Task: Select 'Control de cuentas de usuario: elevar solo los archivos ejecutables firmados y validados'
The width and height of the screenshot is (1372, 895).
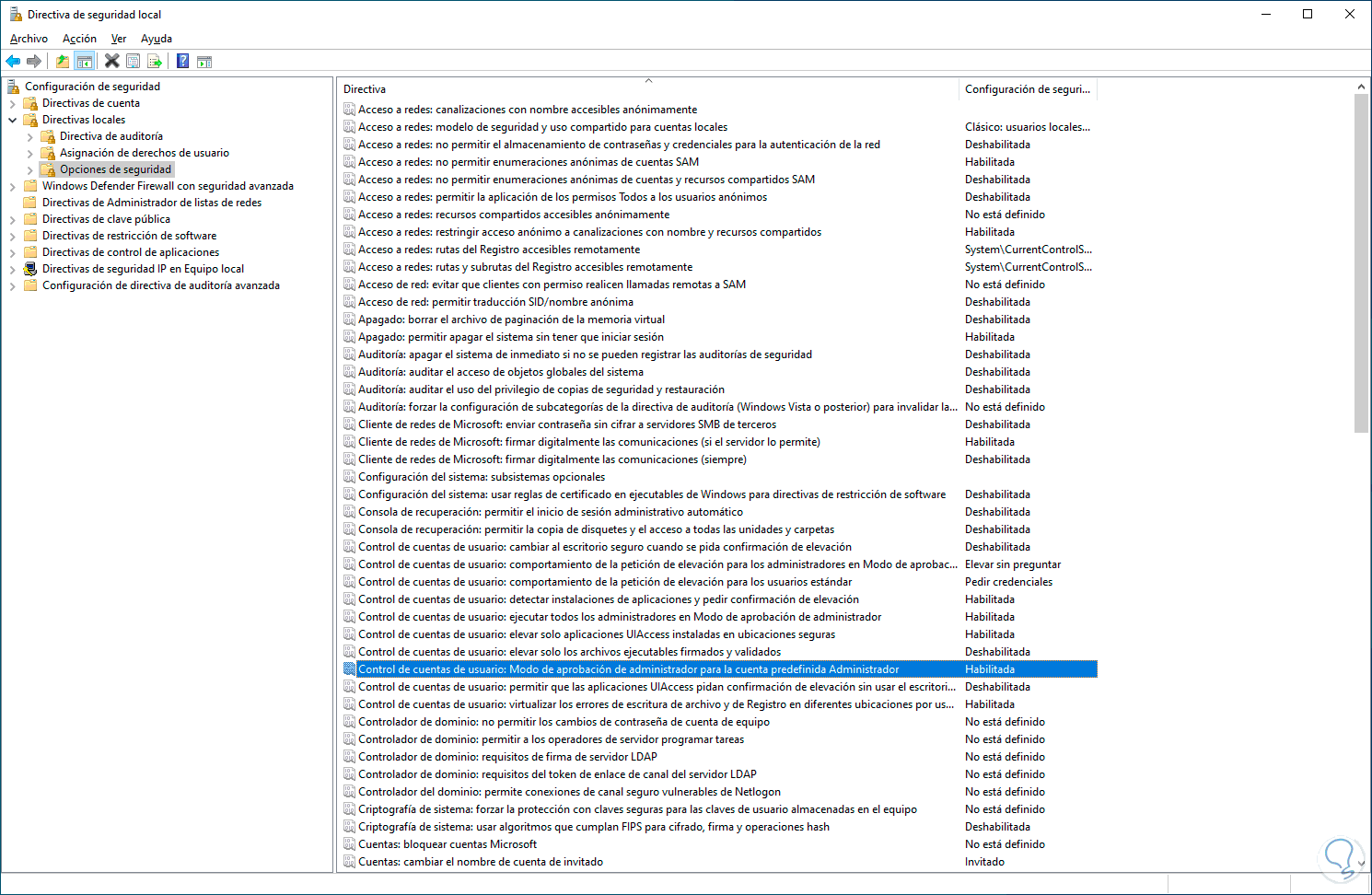Action: click(570, 652)
